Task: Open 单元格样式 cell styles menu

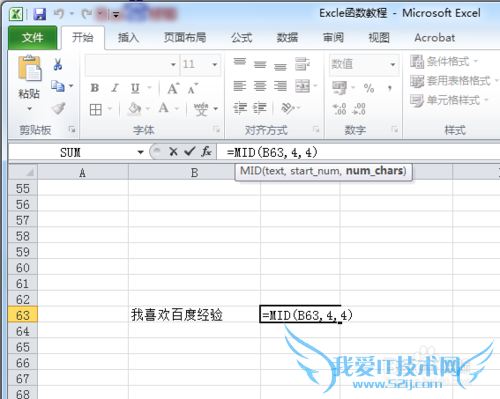Action: 449,100
